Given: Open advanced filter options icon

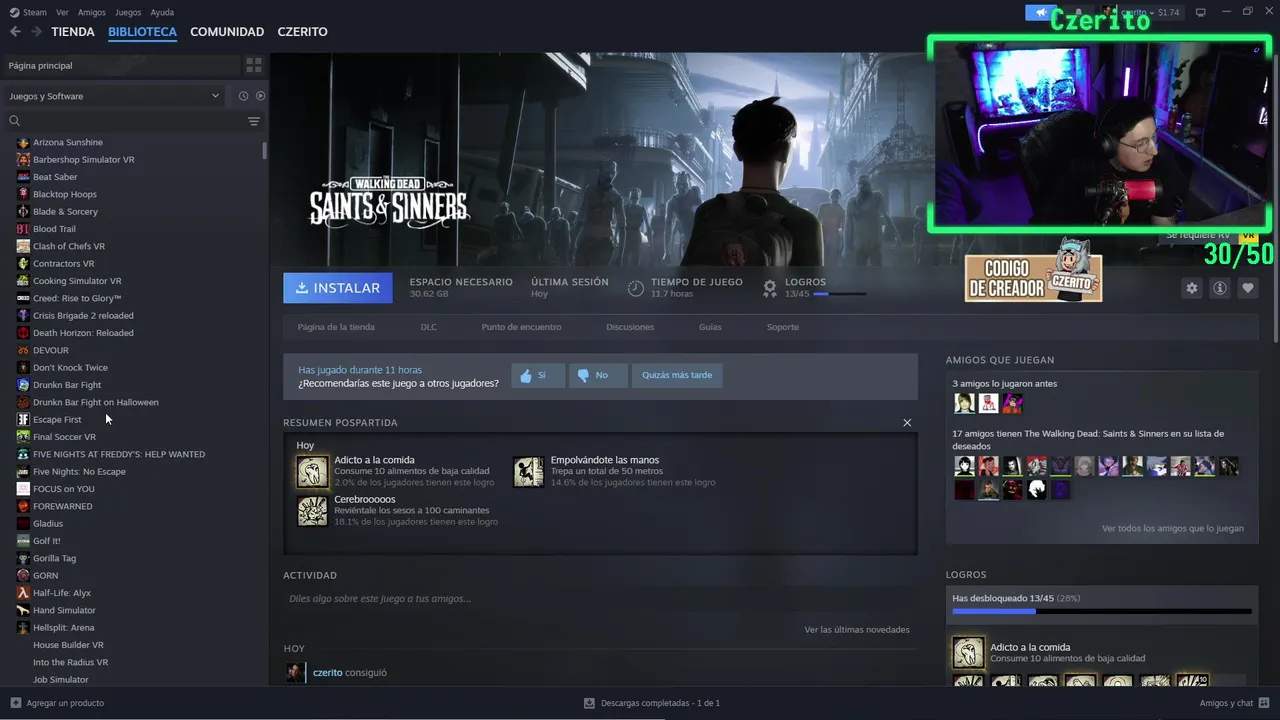Looking at the screenshot, I should [x=254, y=121].
